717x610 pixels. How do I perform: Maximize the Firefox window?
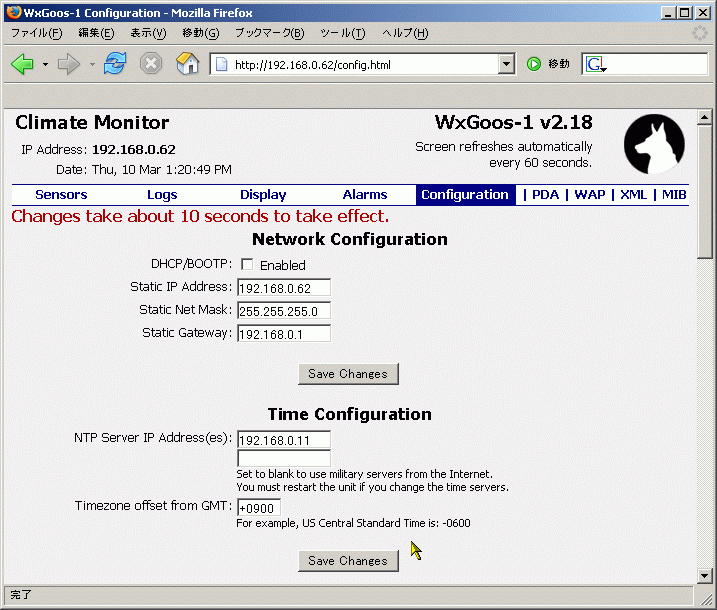point(685,13)
